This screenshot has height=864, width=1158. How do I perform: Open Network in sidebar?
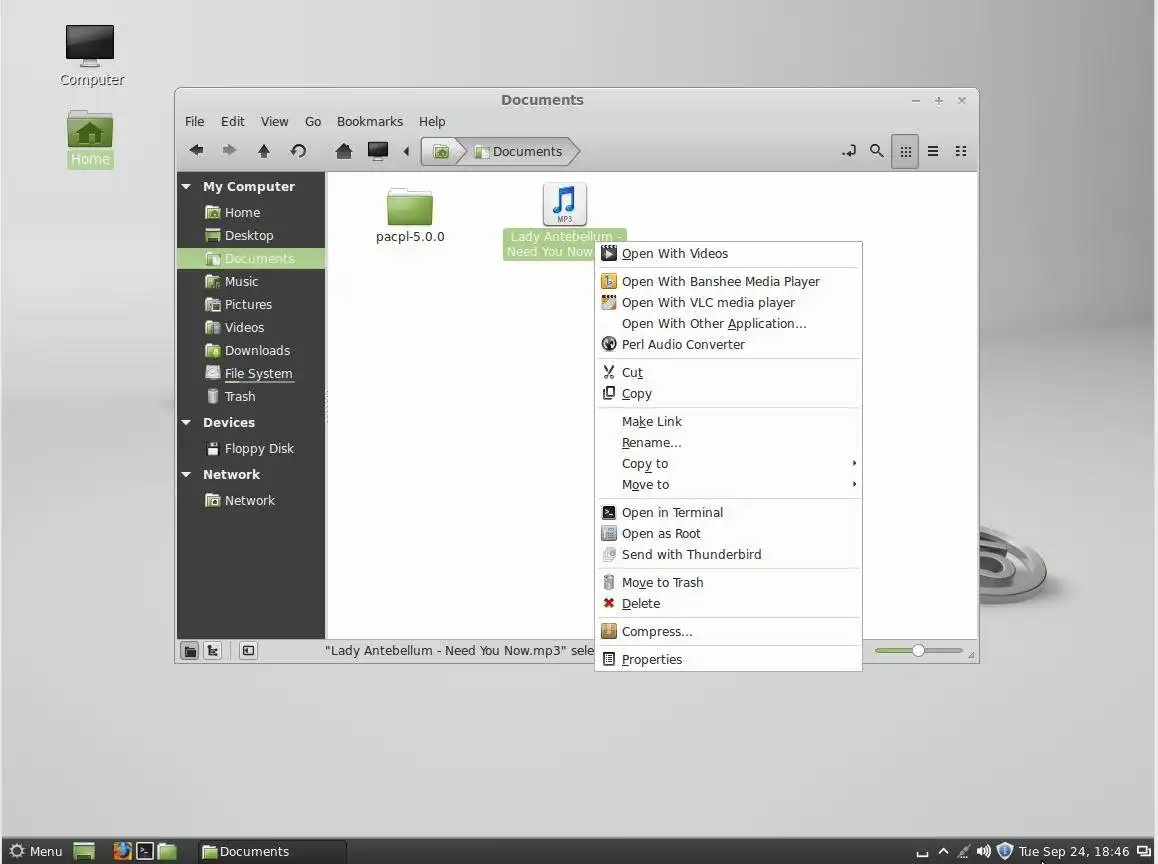[251, 500]
